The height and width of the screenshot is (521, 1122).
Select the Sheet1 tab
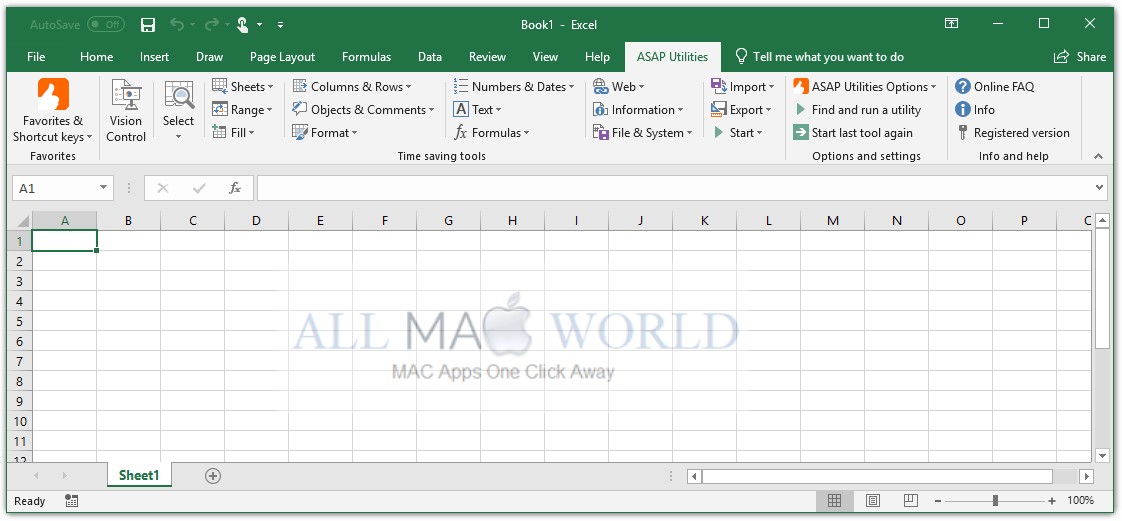pos(140,475)
